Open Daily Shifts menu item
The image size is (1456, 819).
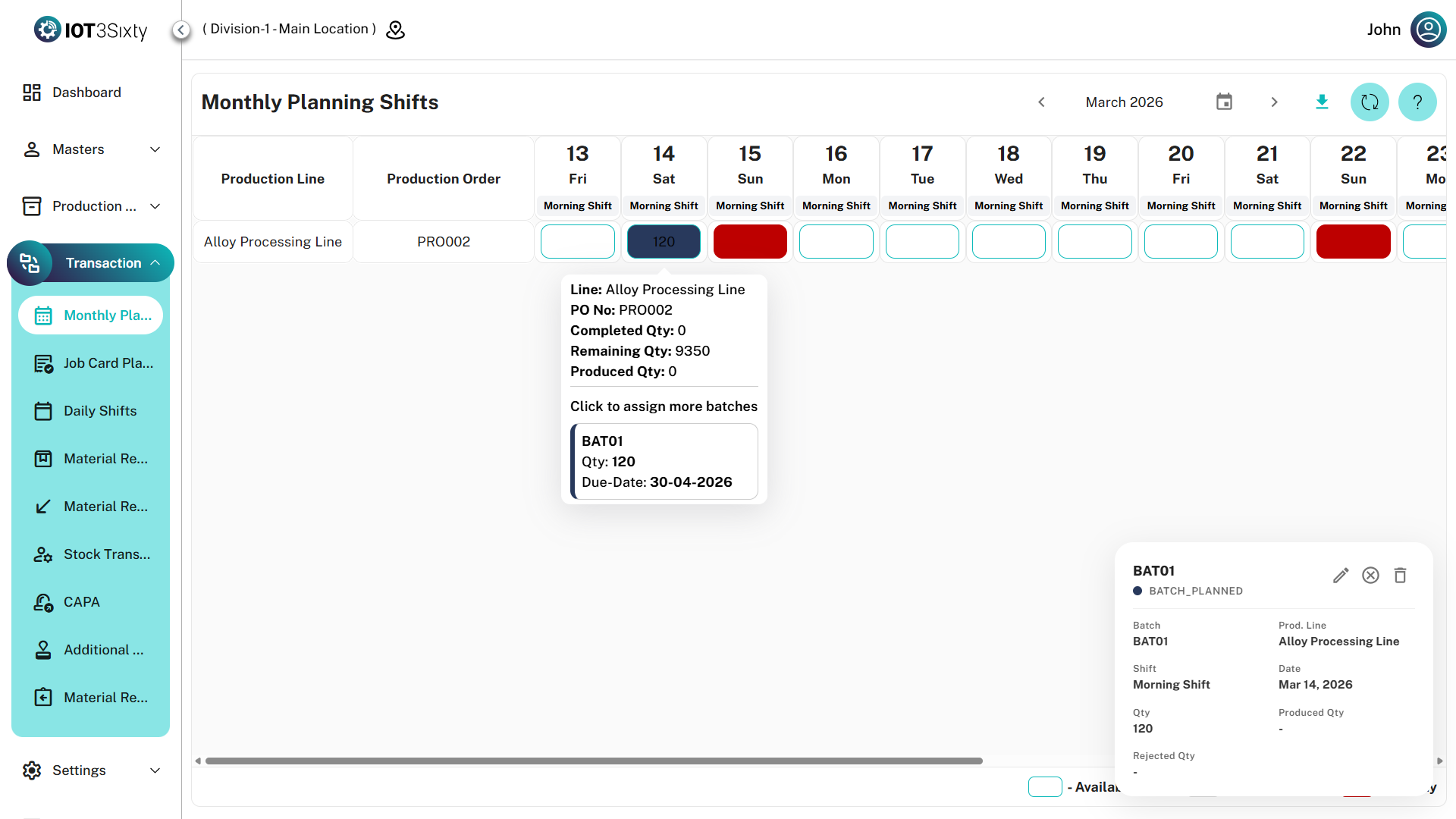(99, 411)
